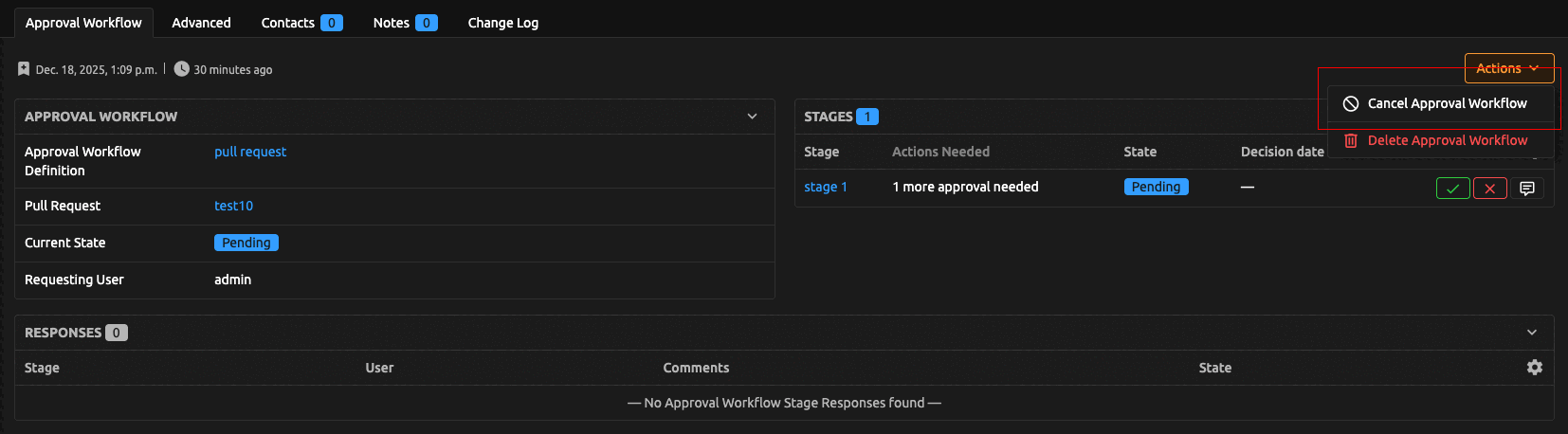Choose Delete Approval Workflow menu entry
1568x434 pixels.
click(x=1447, y=140)
